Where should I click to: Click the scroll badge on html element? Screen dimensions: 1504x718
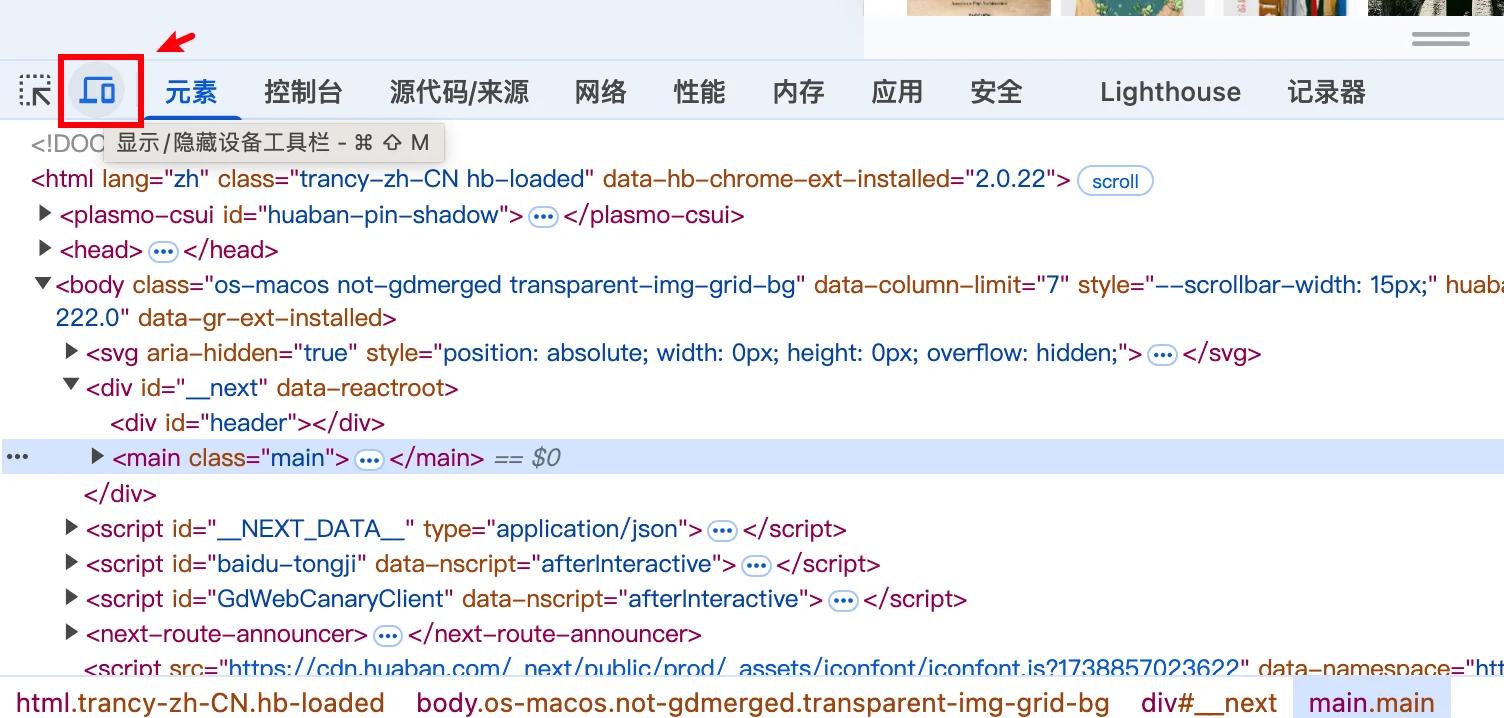(x=1115, y=181)
